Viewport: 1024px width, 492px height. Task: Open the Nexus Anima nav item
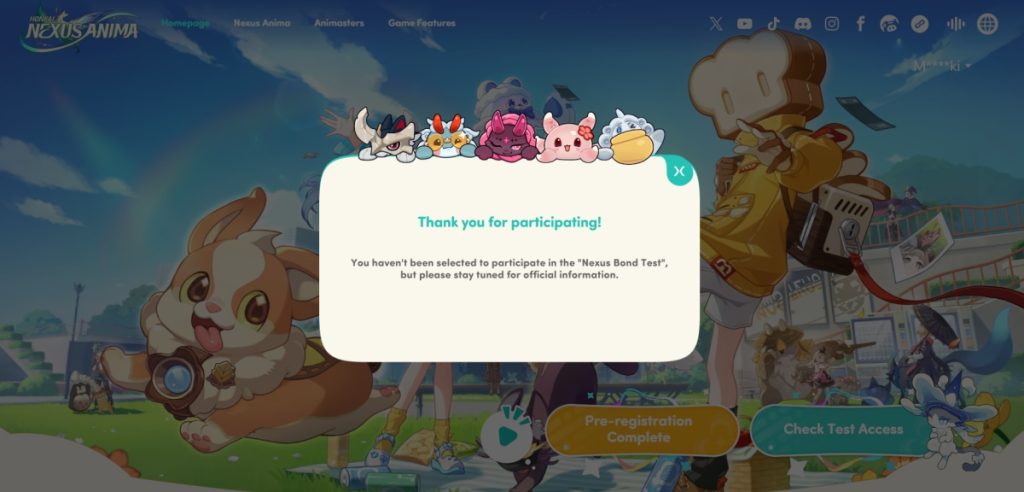[x=262, y=23]
